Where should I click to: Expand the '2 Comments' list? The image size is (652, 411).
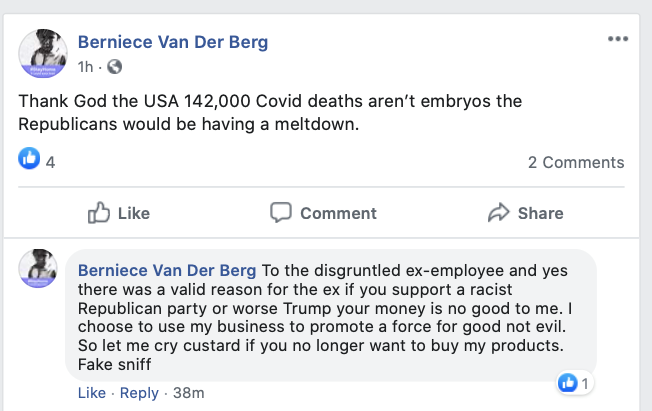[575, 162]
